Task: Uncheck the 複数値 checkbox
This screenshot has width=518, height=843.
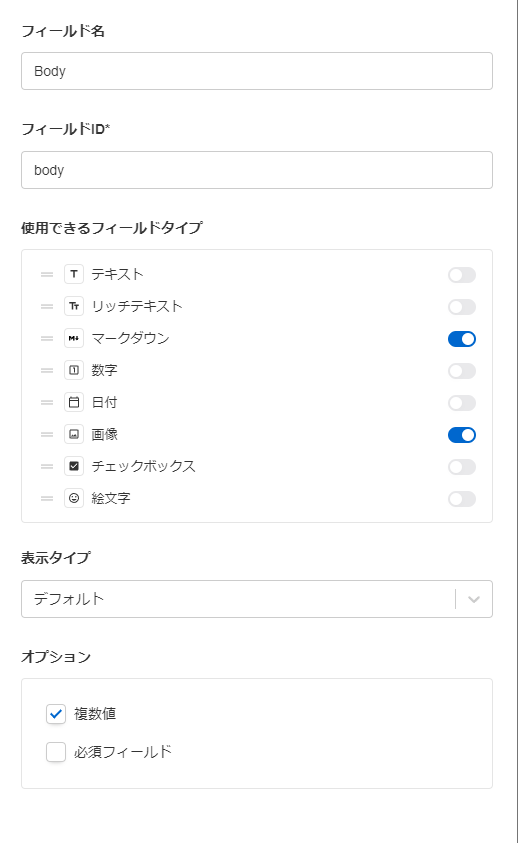Action: pos(56,715)
